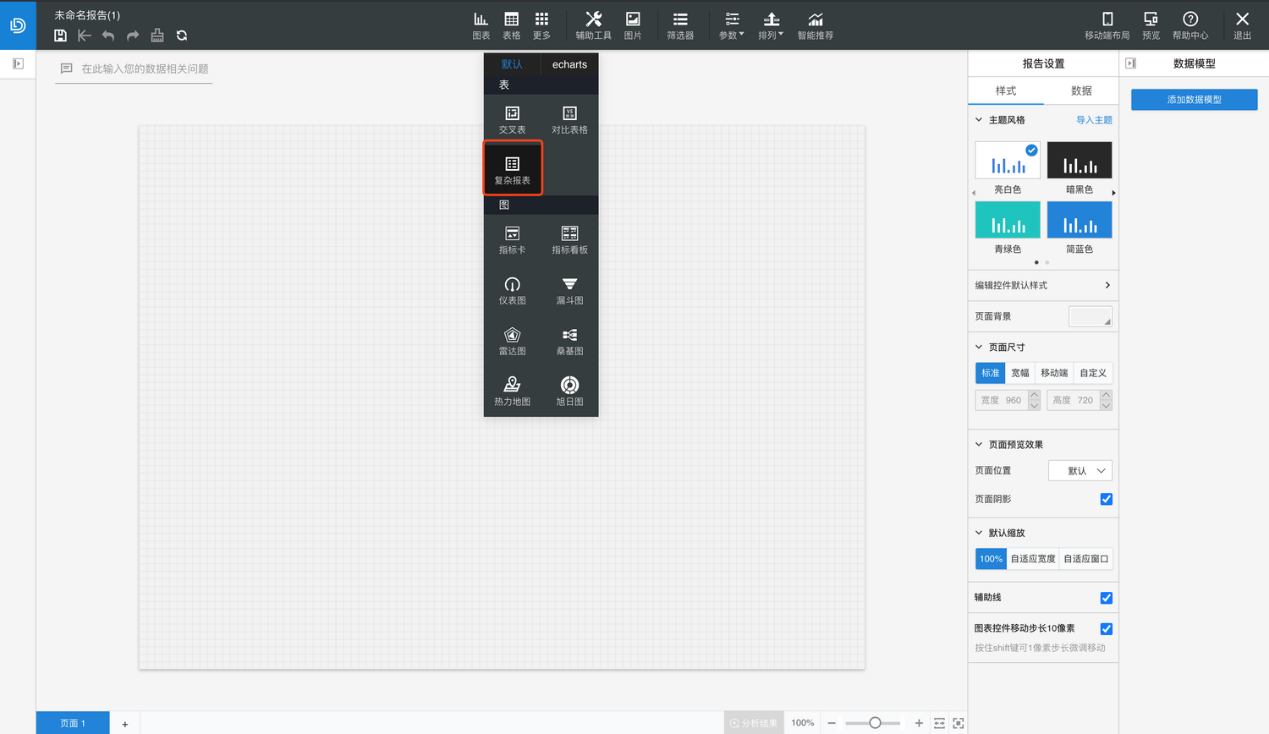Switch to the echarts tab
This screenshot has height=734, width=1269.
(x=569, y=64)
